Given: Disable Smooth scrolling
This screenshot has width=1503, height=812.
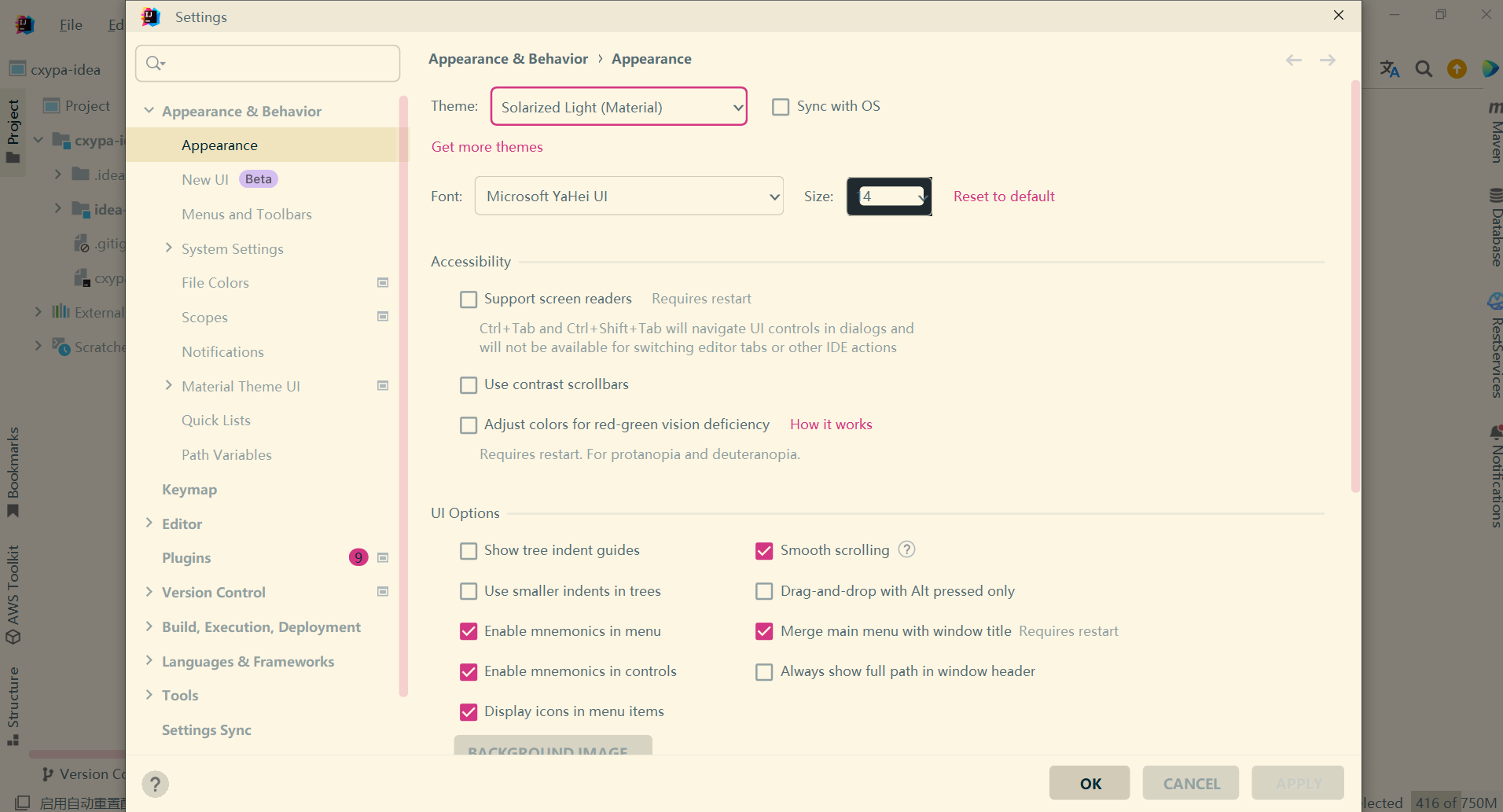Looking at the screenshot, I should coord(764,550).
